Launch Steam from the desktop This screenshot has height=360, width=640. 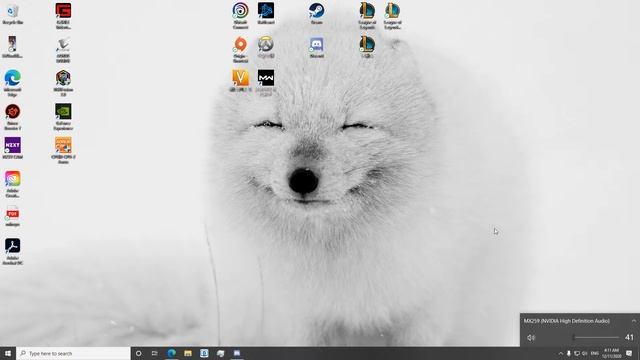click(316, 13)
